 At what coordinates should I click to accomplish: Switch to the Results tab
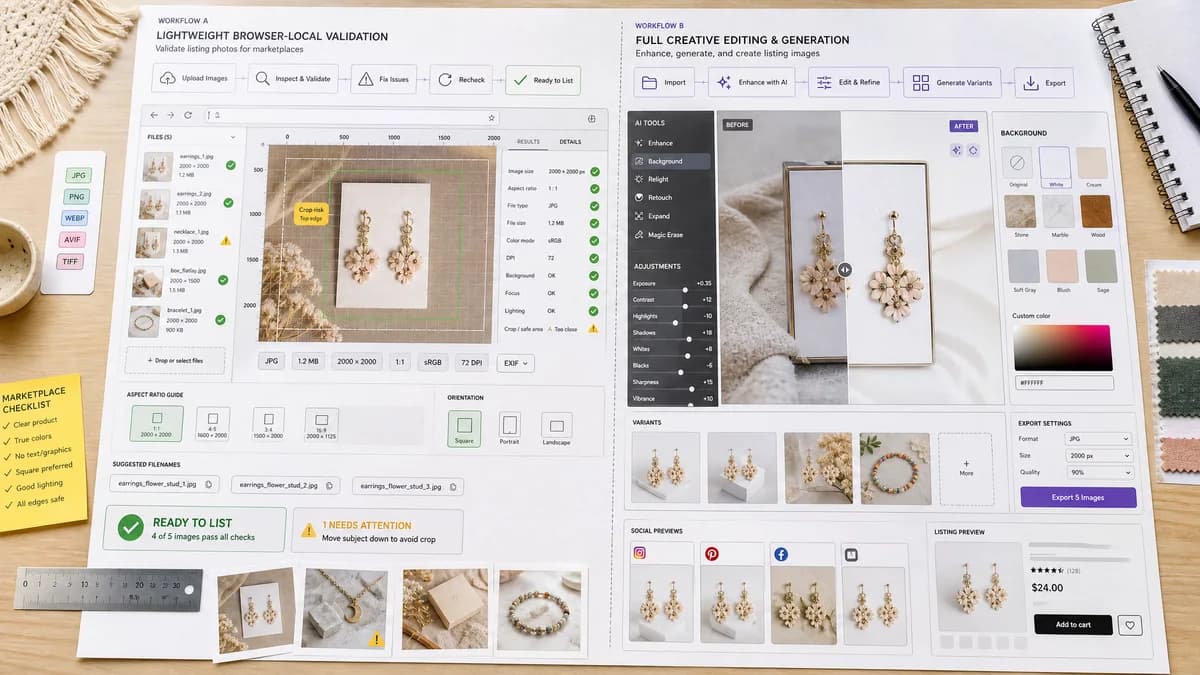click(528, 142)
